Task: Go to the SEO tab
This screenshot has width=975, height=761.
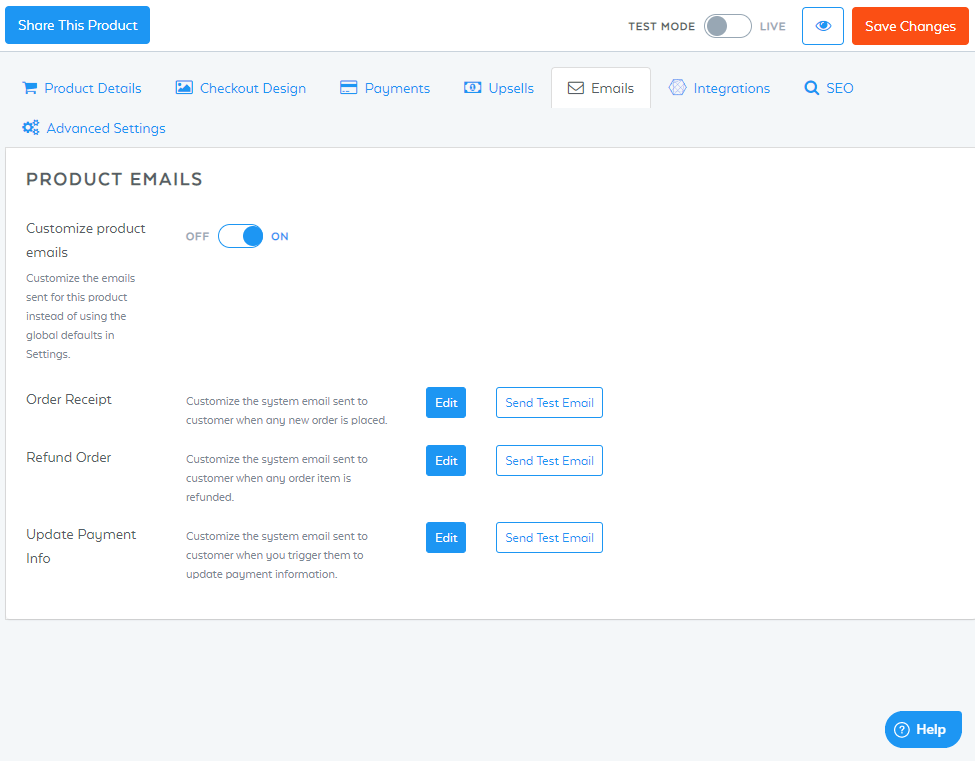Action: point(829,88)
